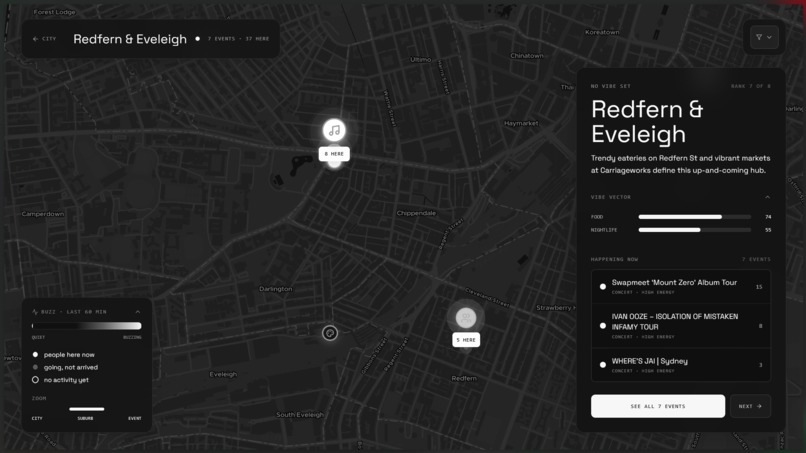Click the Chippendale map label

pyautogui.click(x=416, y=213)
